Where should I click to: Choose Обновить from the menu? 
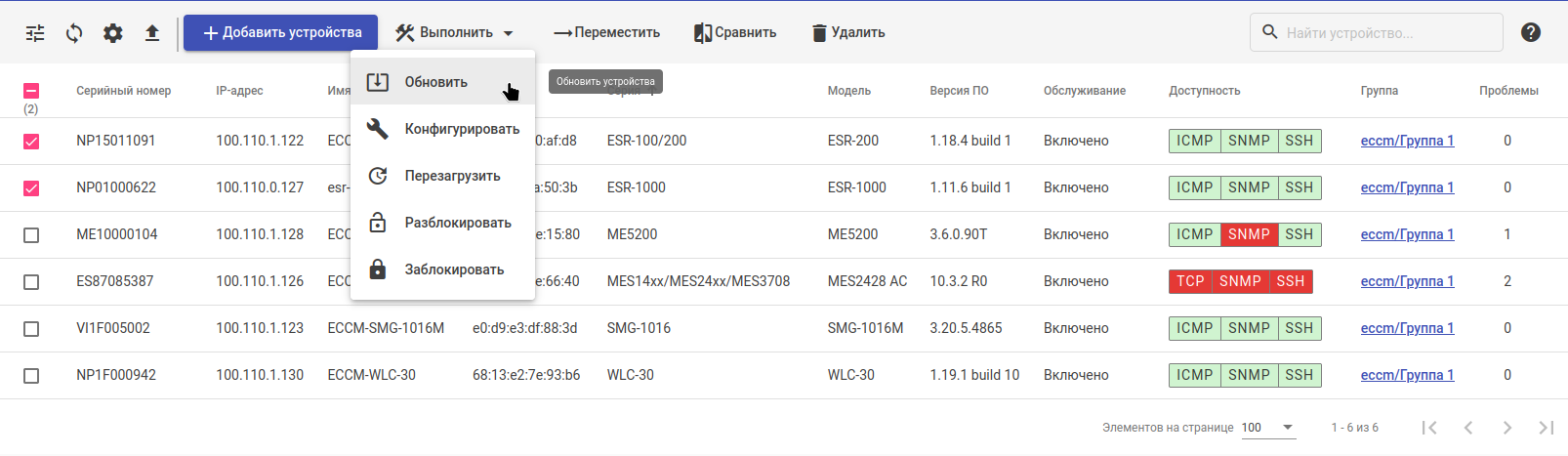pos(436,82)
